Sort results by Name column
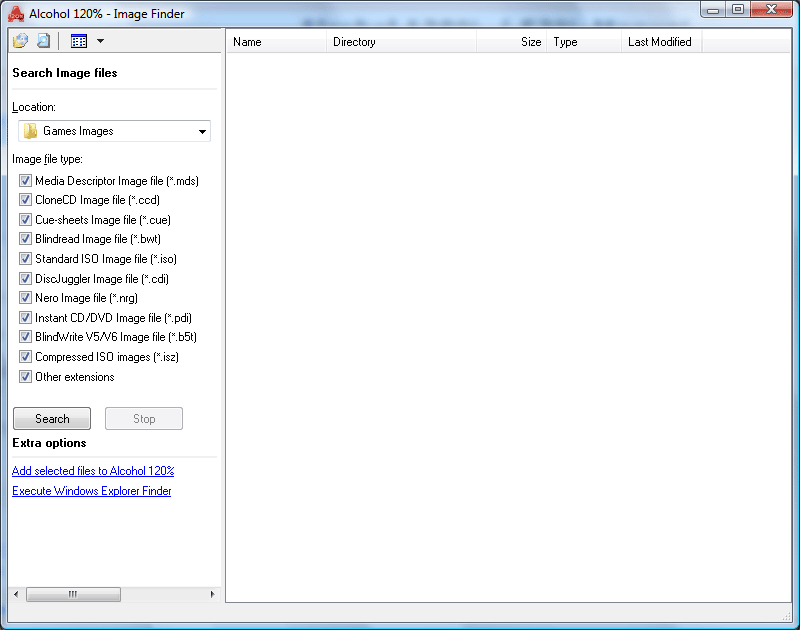This screenshot has width=800, height=630. (276, 42)
